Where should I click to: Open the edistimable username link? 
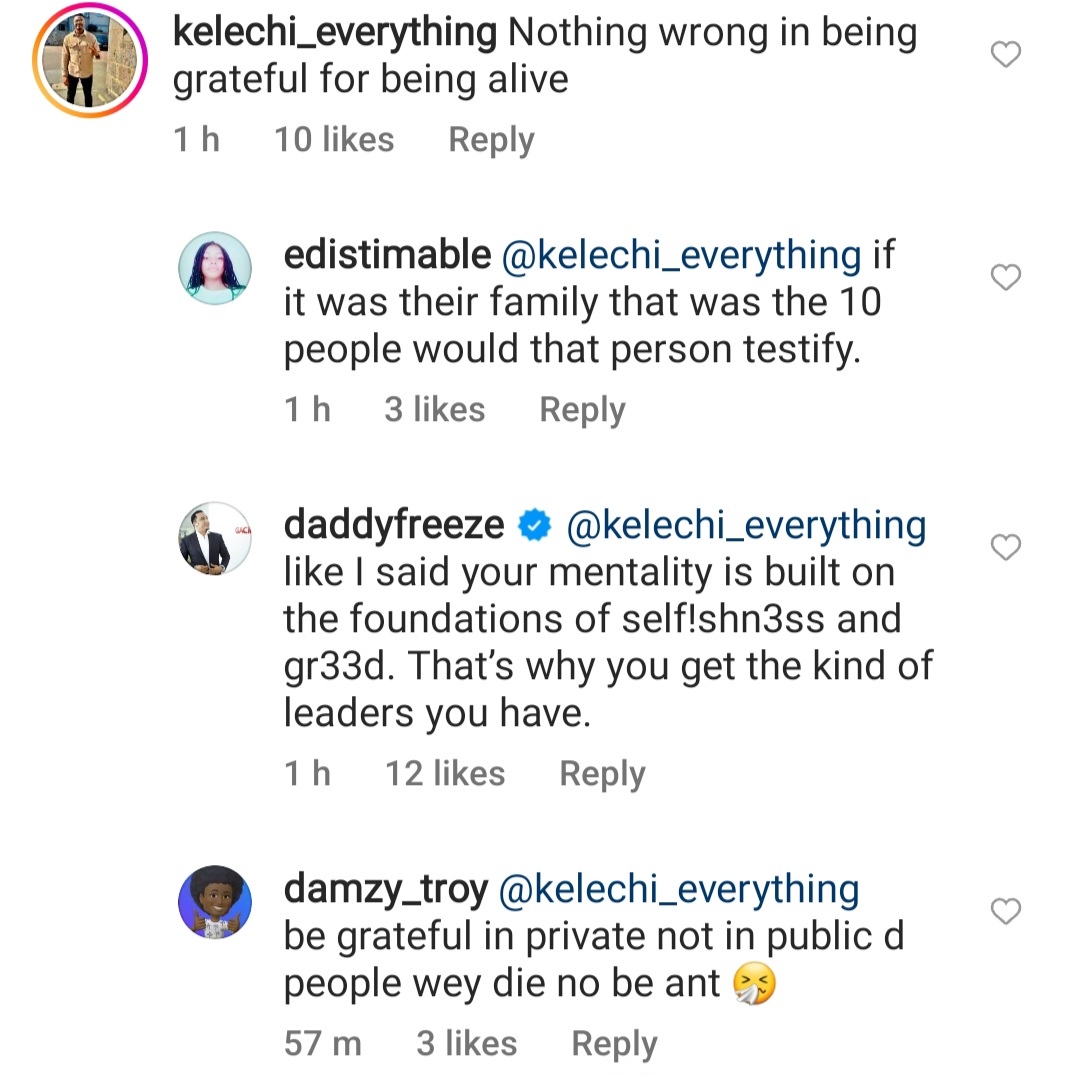[387, 255]
